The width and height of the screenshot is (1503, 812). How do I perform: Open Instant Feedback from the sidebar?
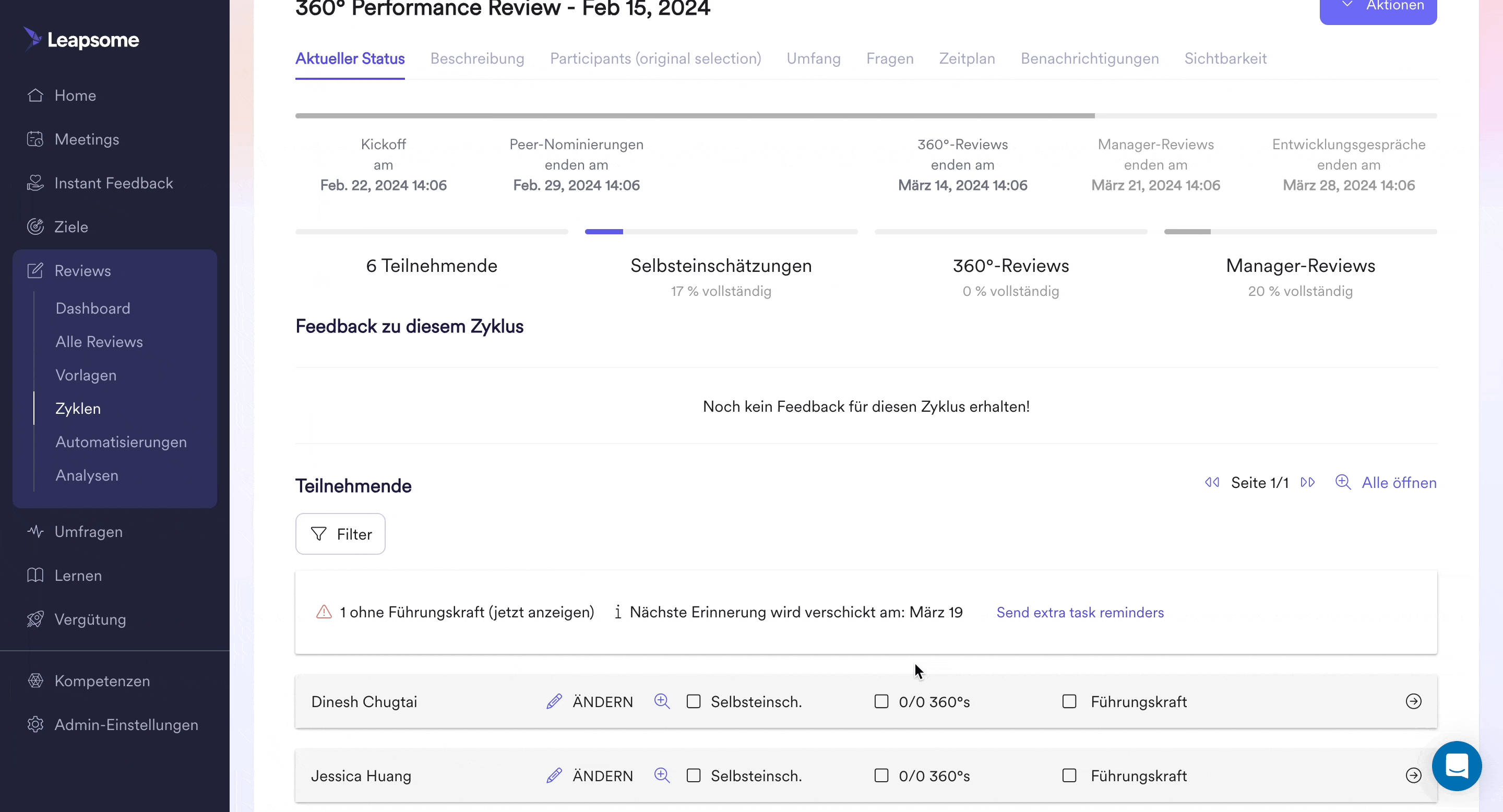(113, 183)
